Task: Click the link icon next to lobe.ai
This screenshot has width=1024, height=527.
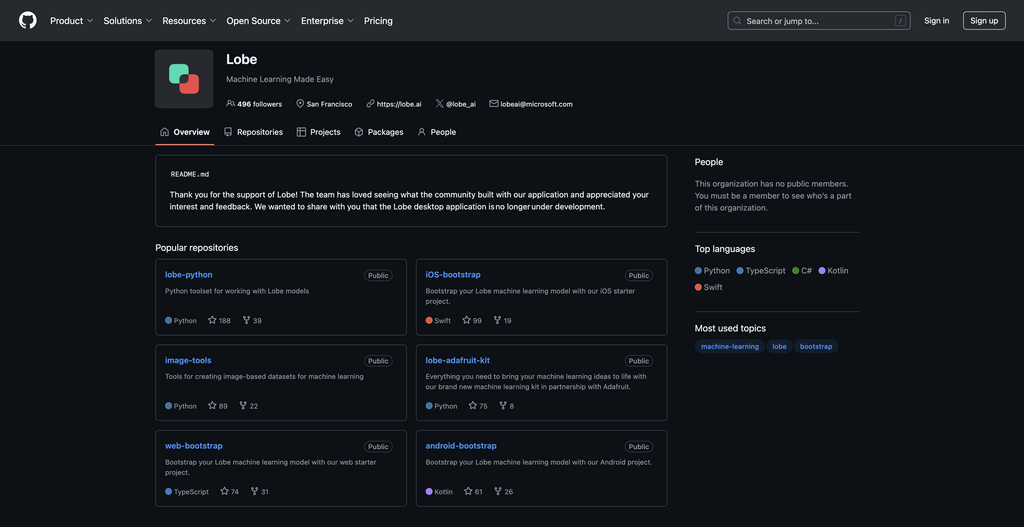Action: 370,104
